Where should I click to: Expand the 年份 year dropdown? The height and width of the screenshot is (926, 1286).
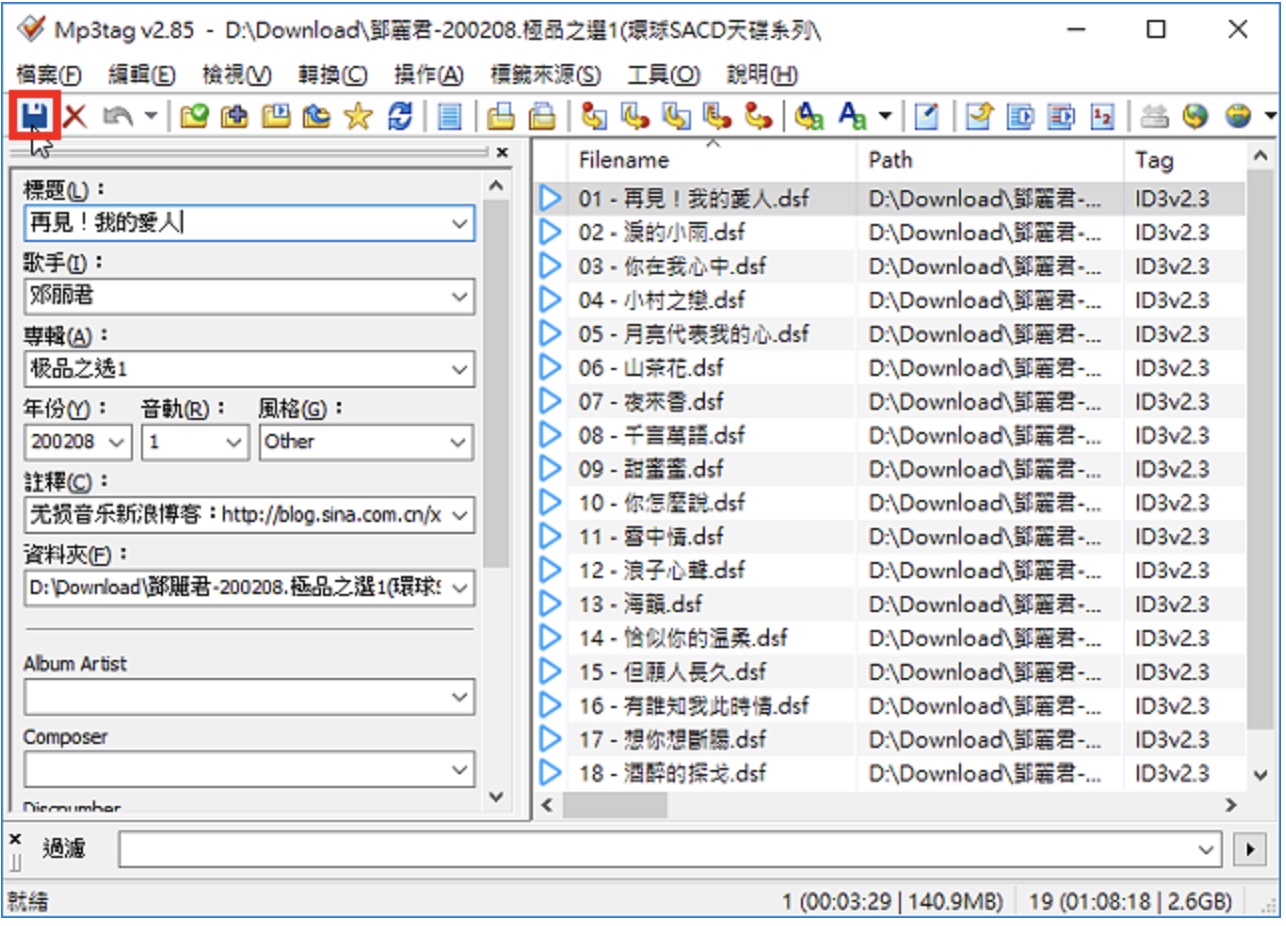(118, 442)
